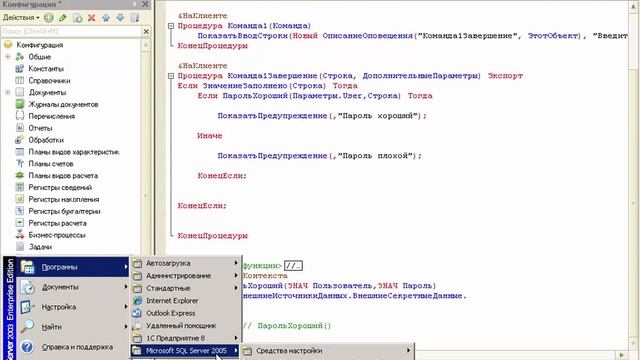This screenshot has height=360, width=640.
Task: Click the blue Move Up arrow icon
Action: [106, 18]
